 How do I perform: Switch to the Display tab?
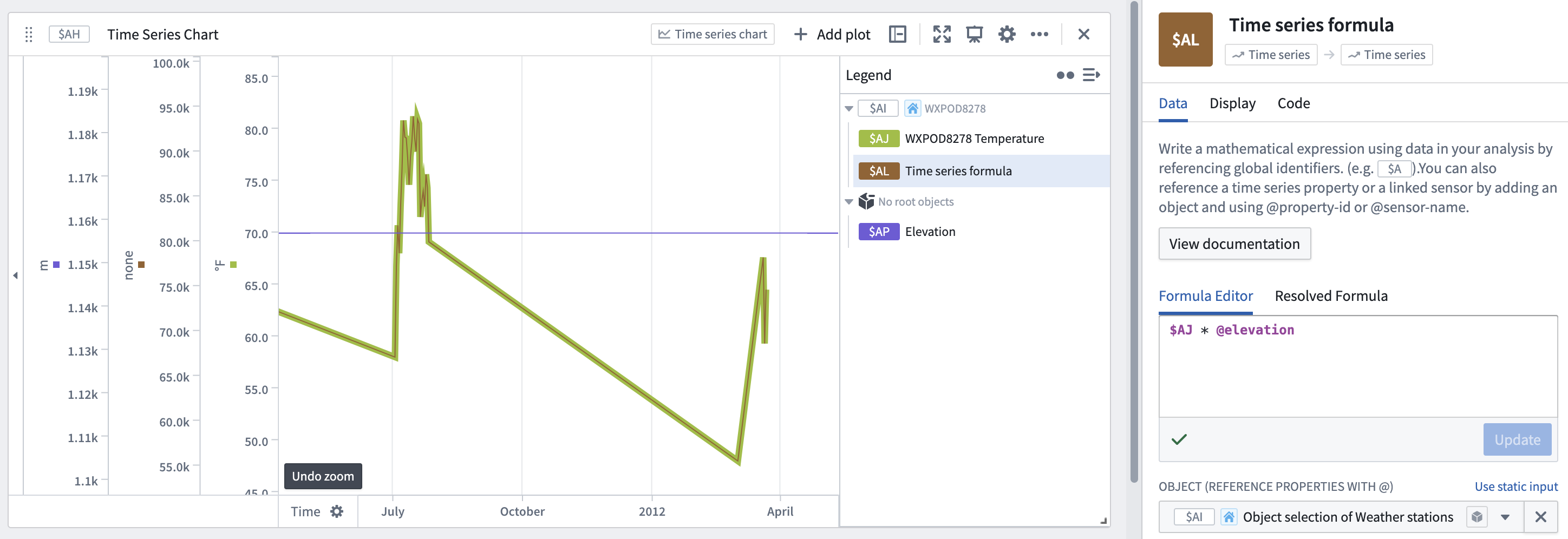coord(1232,103)
